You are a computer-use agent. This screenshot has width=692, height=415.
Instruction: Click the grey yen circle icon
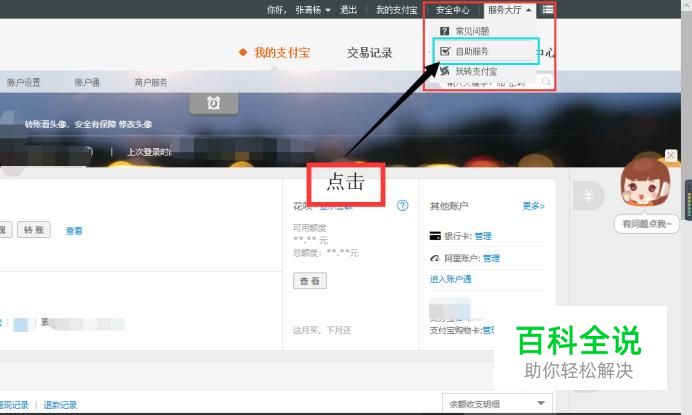point(588,196)
